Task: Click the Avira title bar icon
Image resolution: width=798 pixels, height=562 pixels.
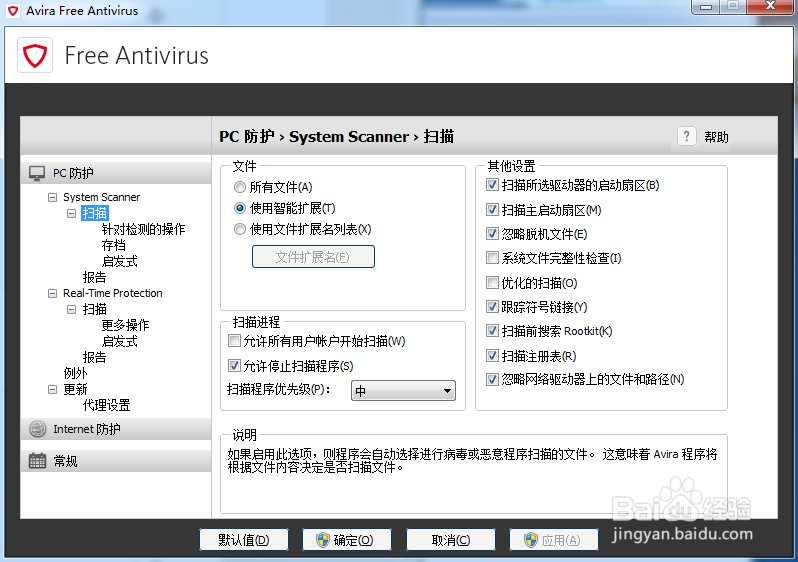Action: pos(13,10)
